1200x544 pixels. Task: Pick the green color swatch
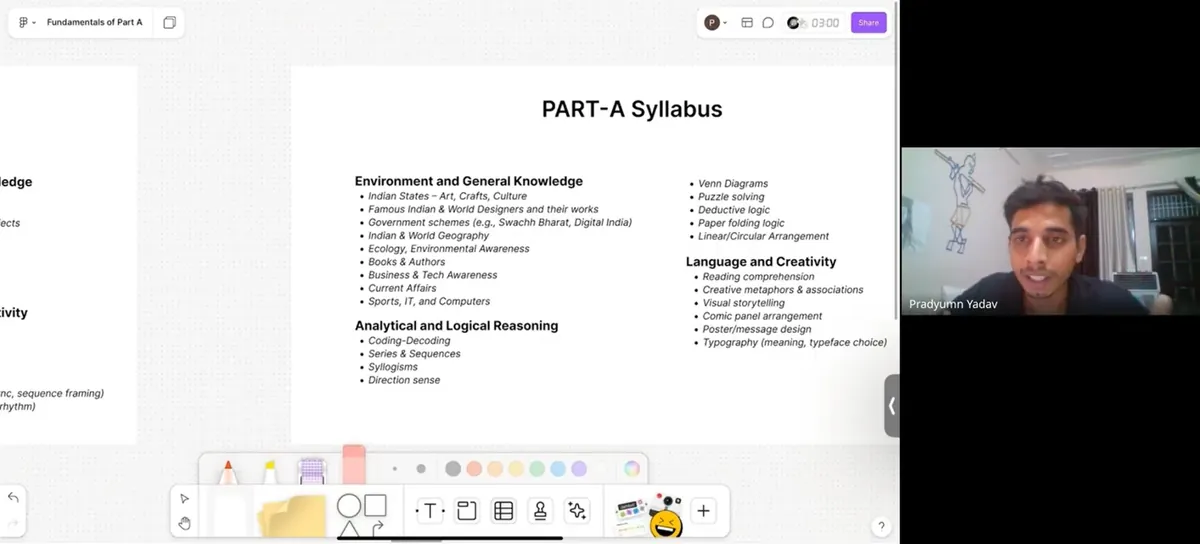point(537,468)
